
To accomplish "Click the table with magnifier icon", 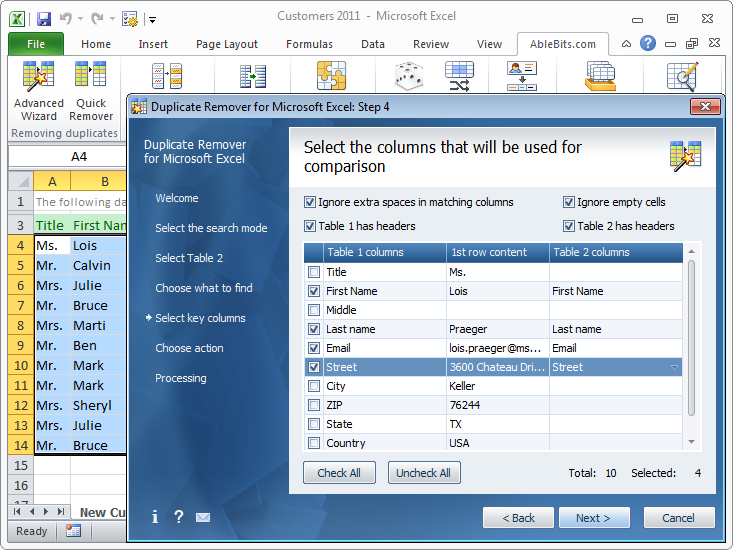I will pos(683,76).
